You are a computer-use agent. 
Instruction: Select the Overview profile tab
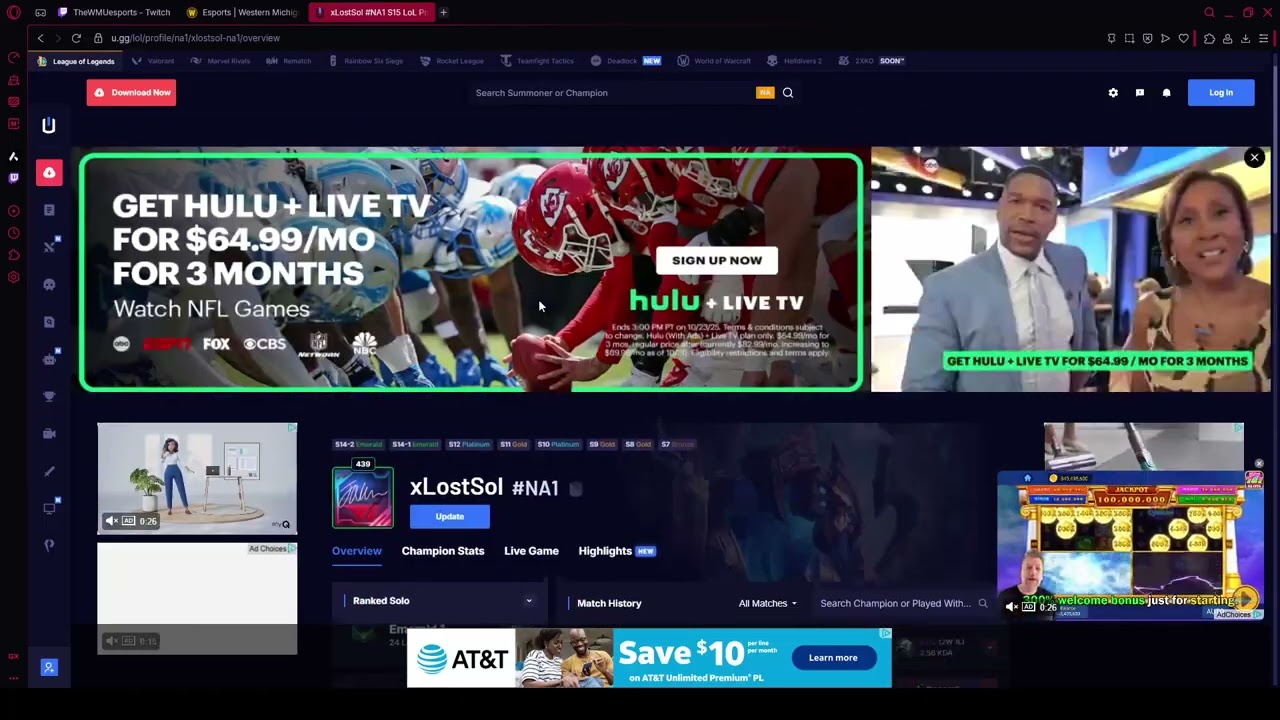pos(357,551)
